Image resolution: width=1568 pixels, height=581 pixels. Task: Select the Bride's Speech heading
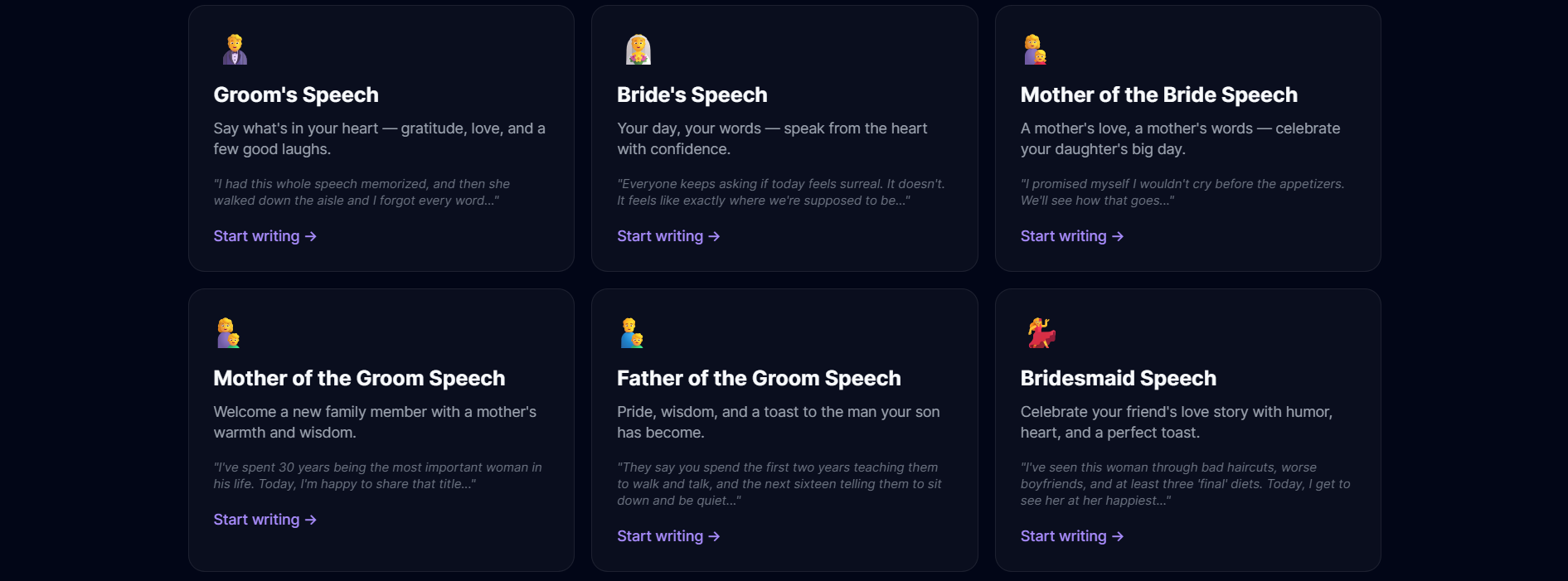[x=692, y=94]
